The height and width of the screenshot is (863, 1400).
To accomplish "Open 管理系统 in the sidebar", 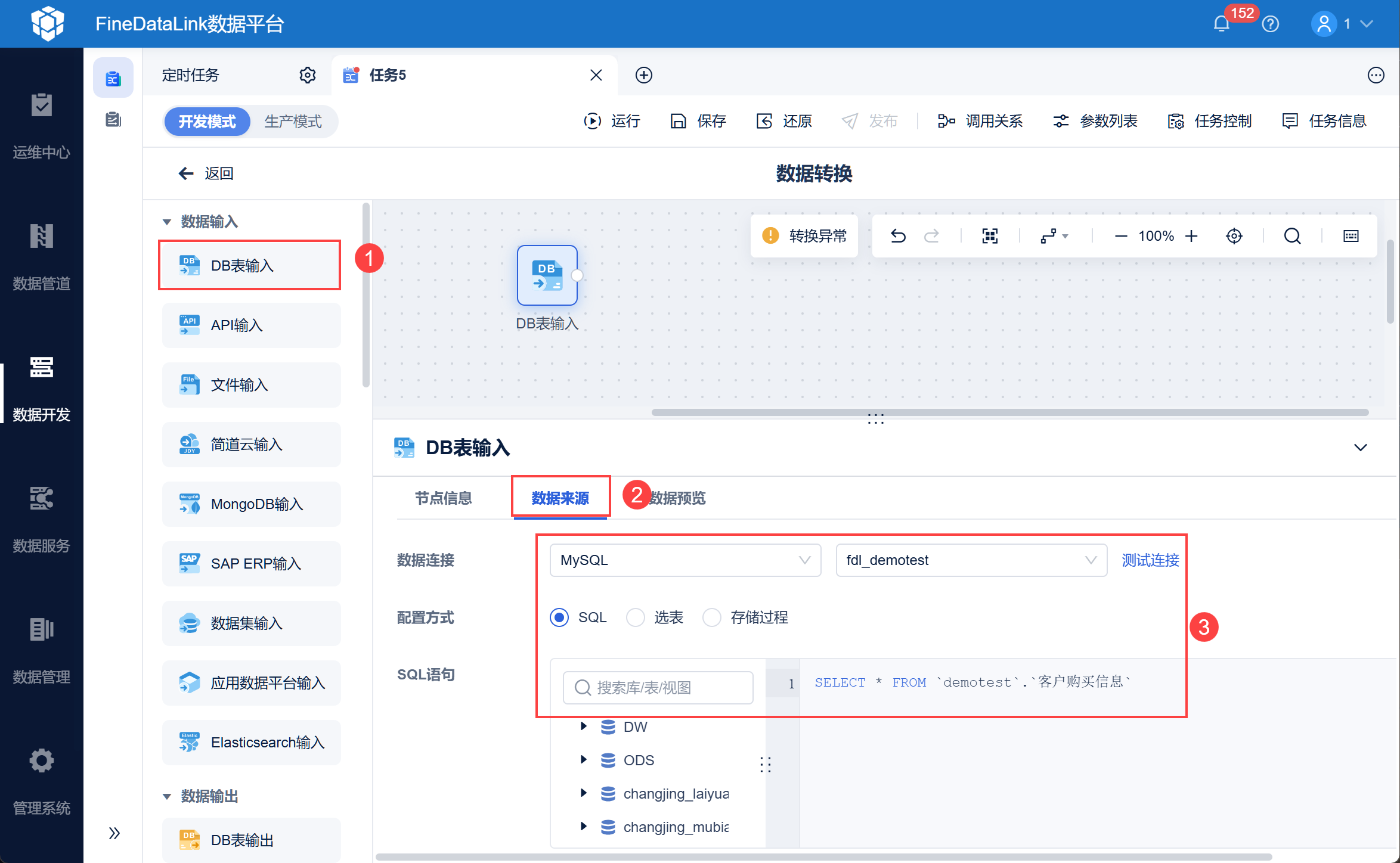I will point(42,782).
